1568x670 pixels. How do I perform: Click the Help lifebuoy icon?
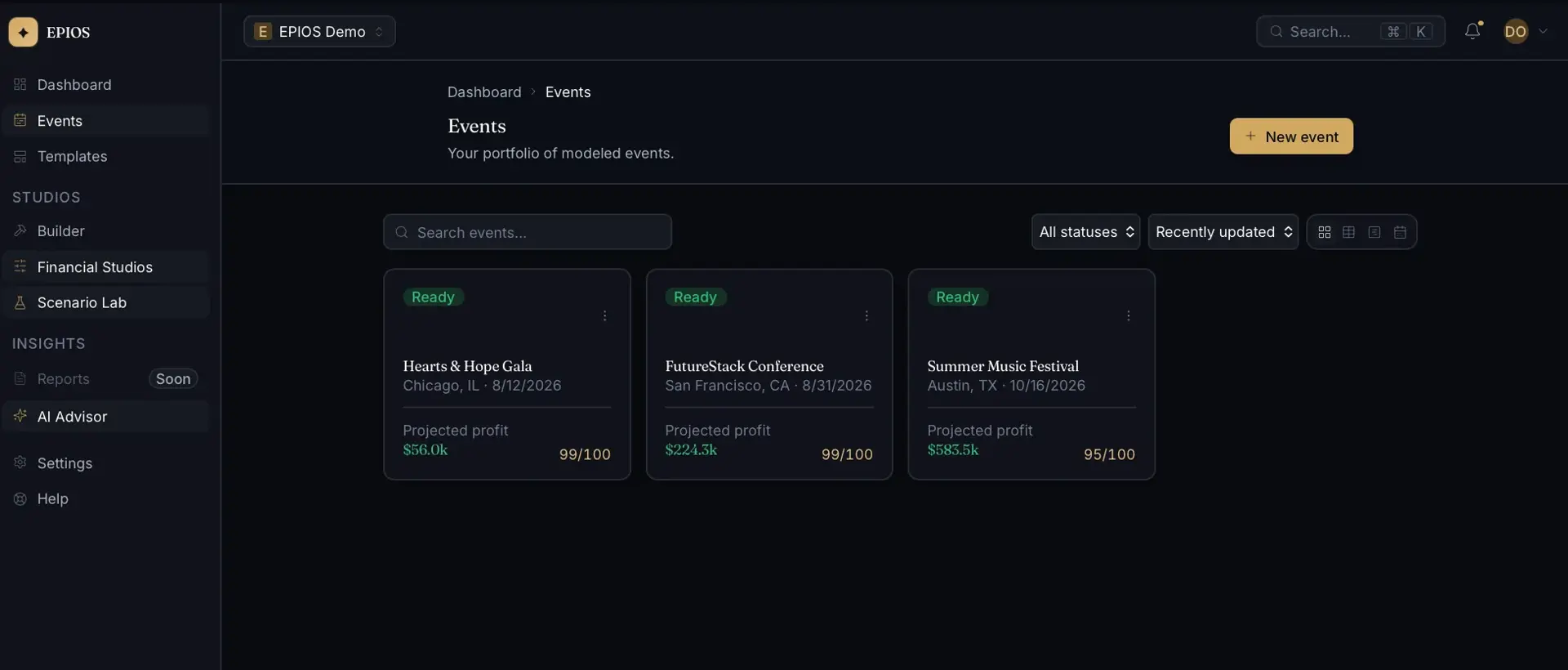pos(20,498)
